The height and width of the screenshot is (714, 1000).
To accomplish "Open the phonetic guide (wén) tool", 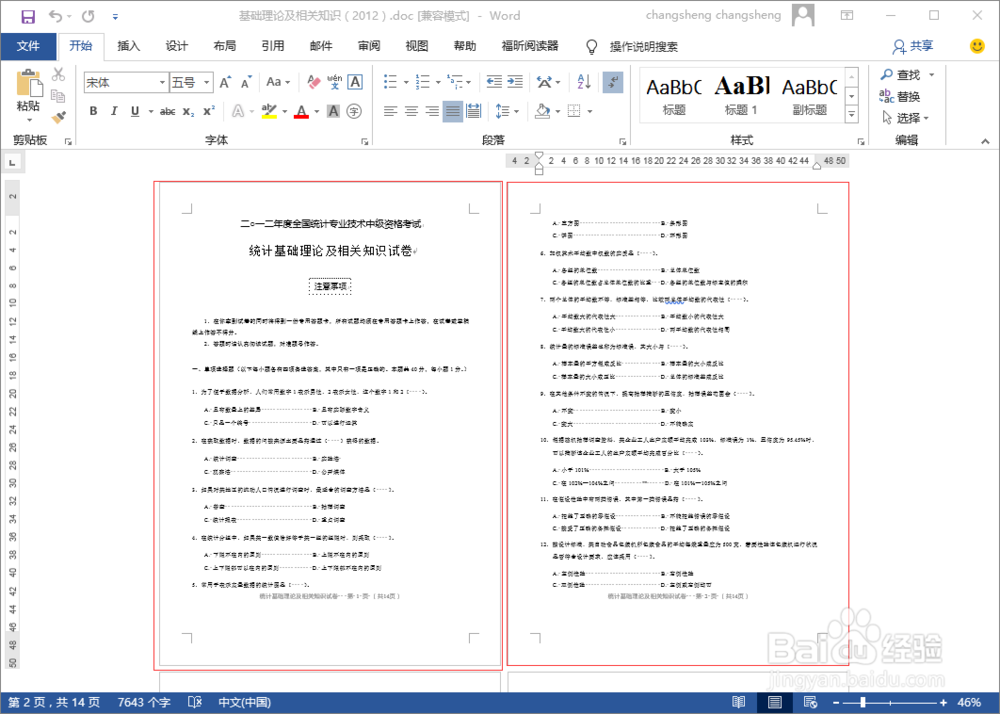I will [334, 82].
